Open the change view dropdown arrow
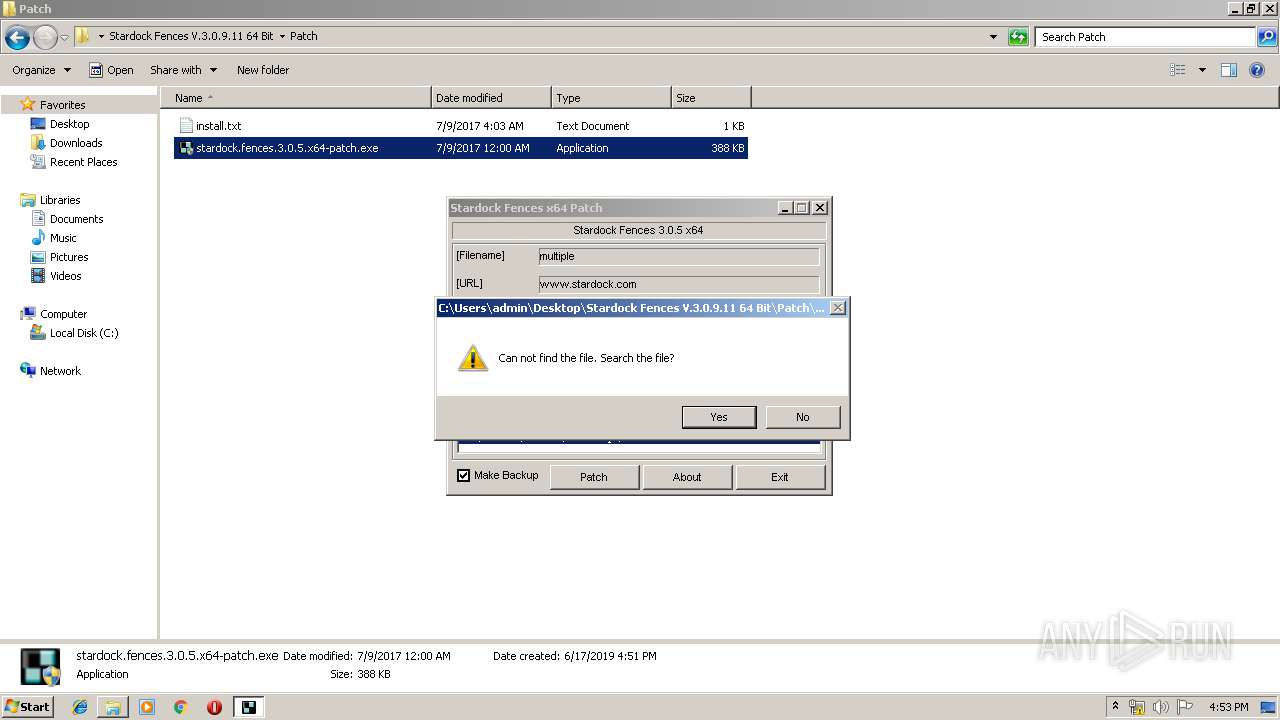 (1202, 70)
